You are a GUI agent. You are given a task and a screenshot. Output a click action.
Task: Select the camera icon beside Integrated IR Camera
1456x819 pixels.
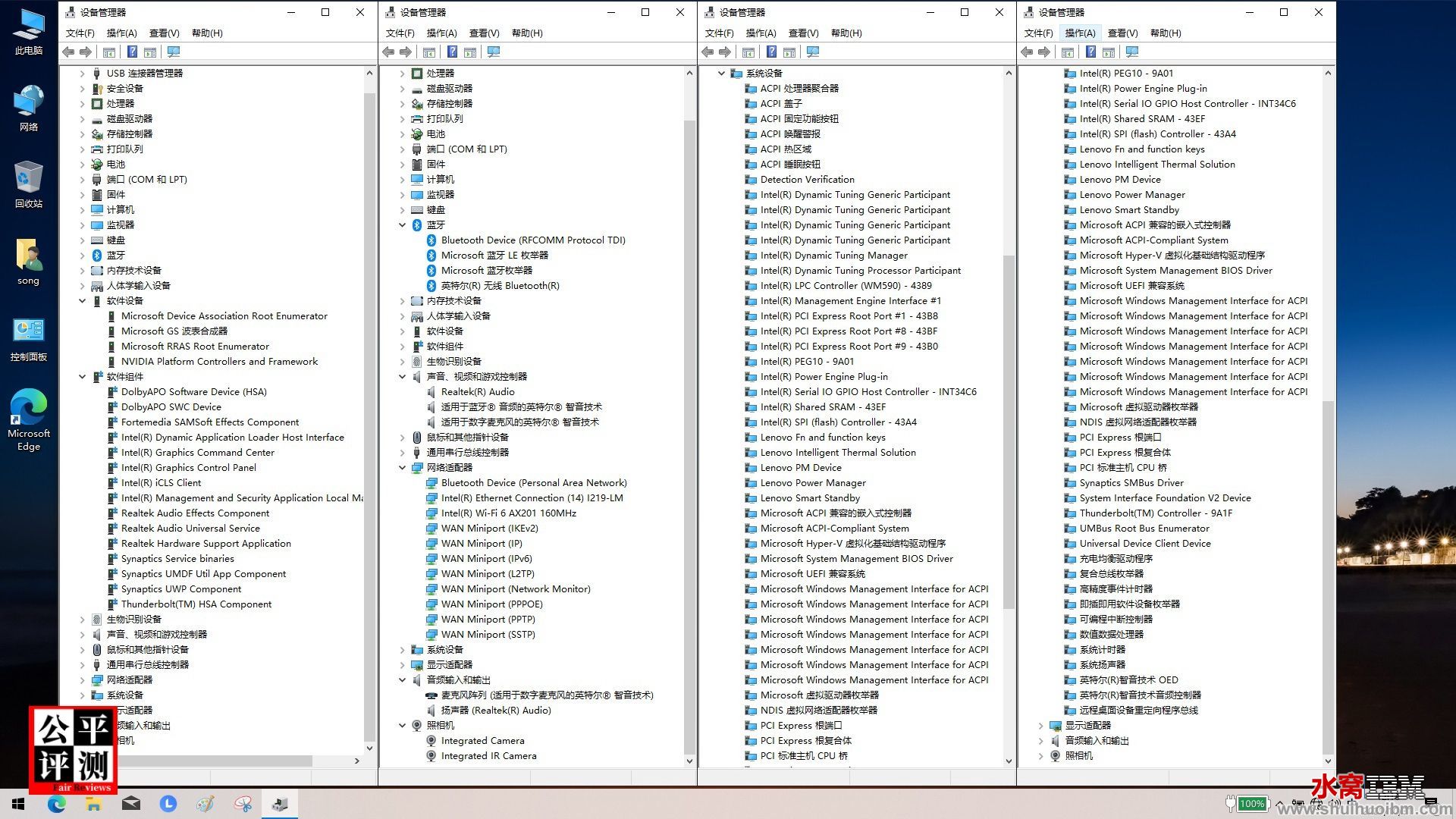pos(431,756)
